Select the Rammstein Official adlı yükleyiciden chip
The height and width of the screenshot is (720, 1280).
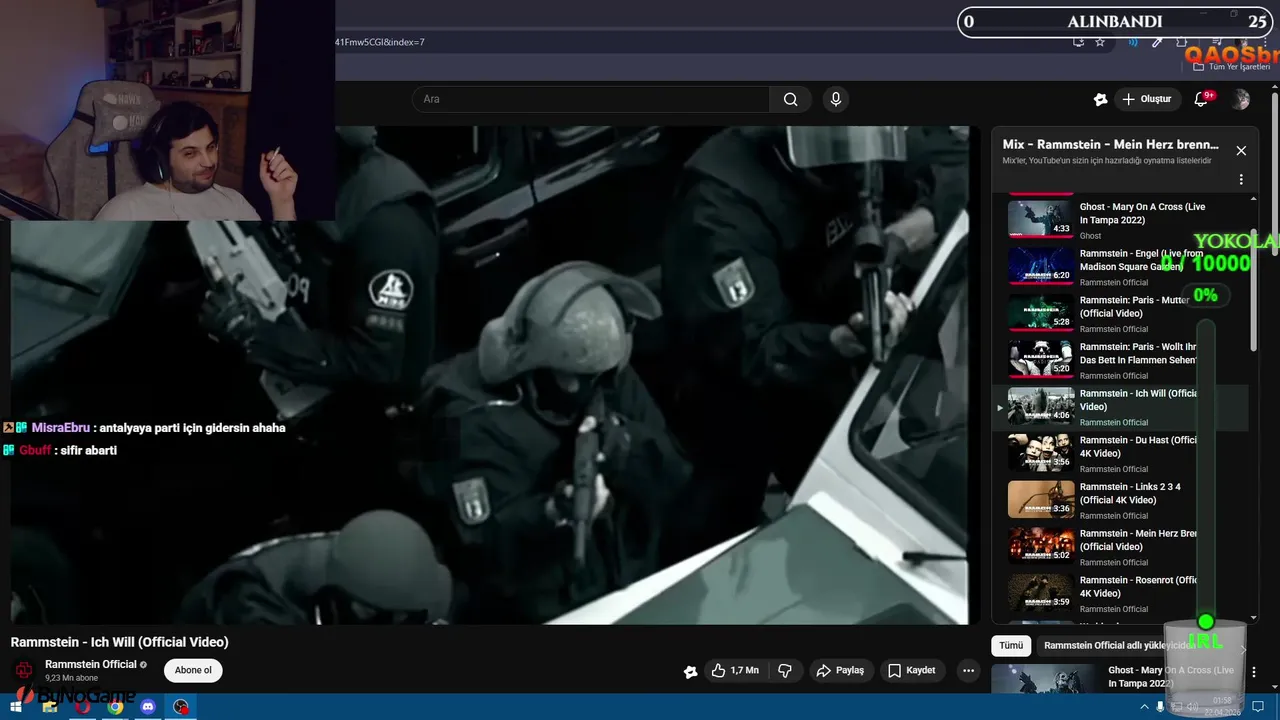coord(1118,645)
